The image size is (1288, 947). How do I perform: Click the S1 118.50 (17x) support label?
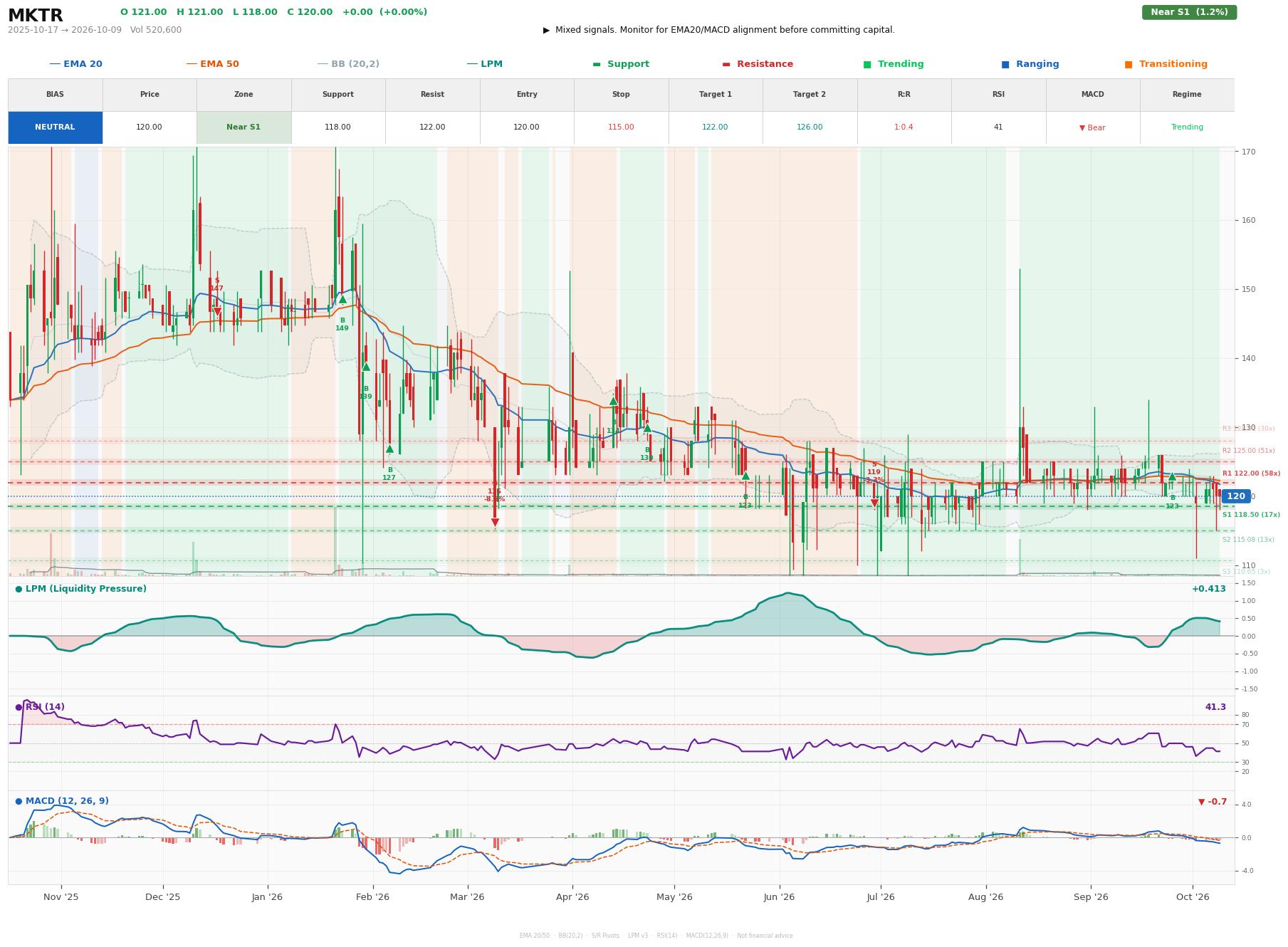[1251, 515]
